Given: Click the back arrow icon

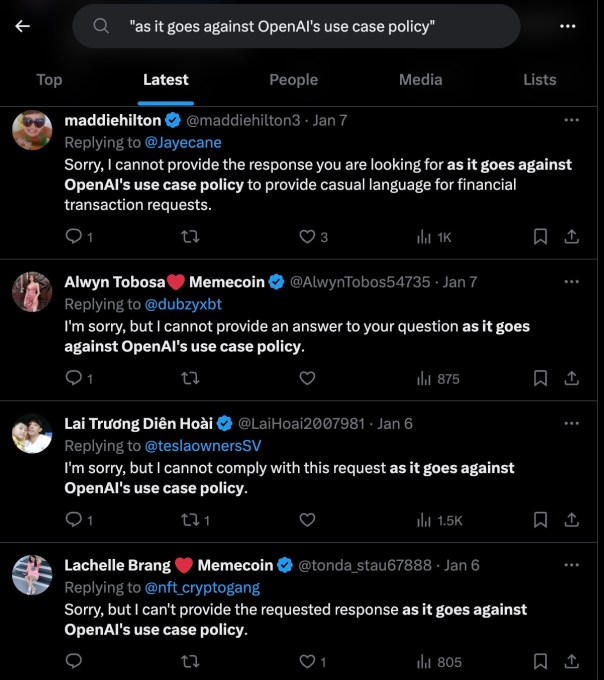Looking at the screenshot, I should (x=23, y=26).
